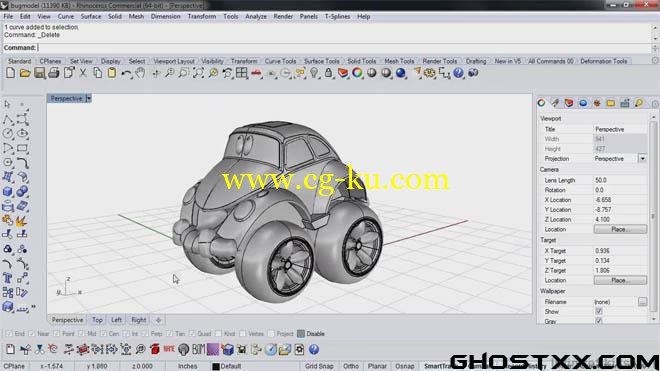Image resolution: width=660 pixels, height=371 pixels.
Task: Open a file with the folder icon
Action: 25,73
